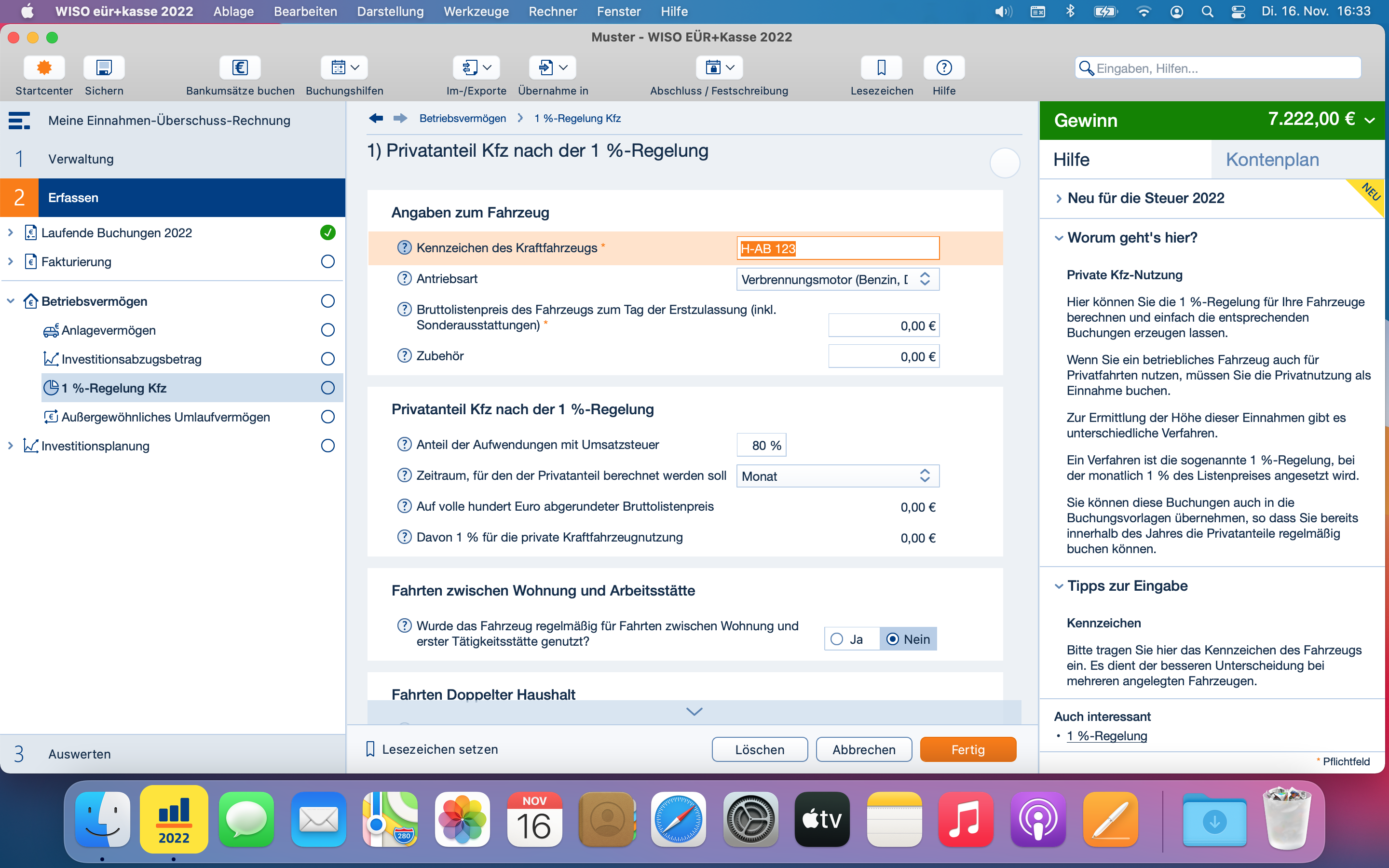
Task: Show help for Kennzeichen des Kraftfahrzeugs
Action: 404,247
